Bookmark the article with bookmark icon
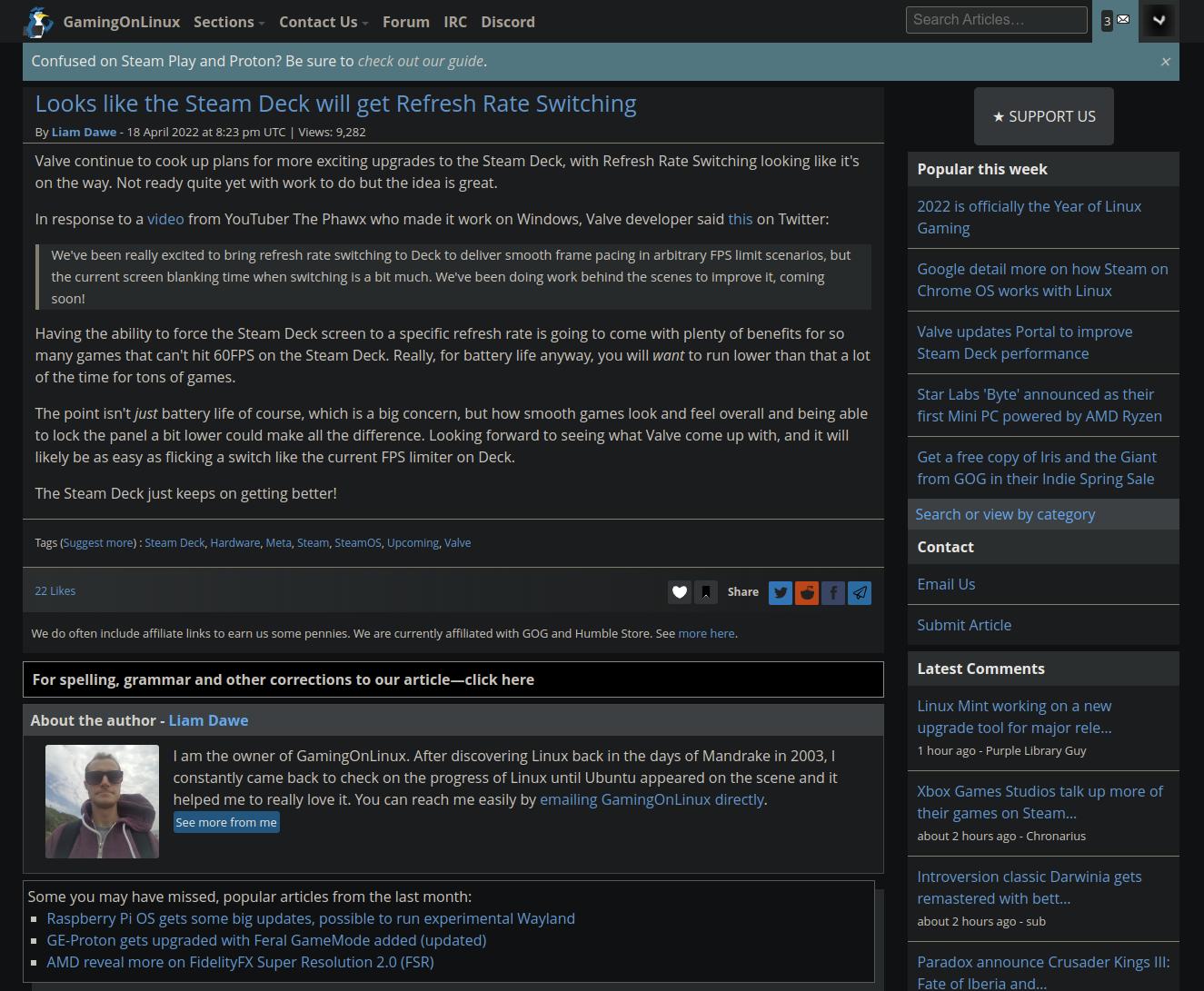Image resolution: width=1204 pixels, height=991 pixels. (706, 592)
